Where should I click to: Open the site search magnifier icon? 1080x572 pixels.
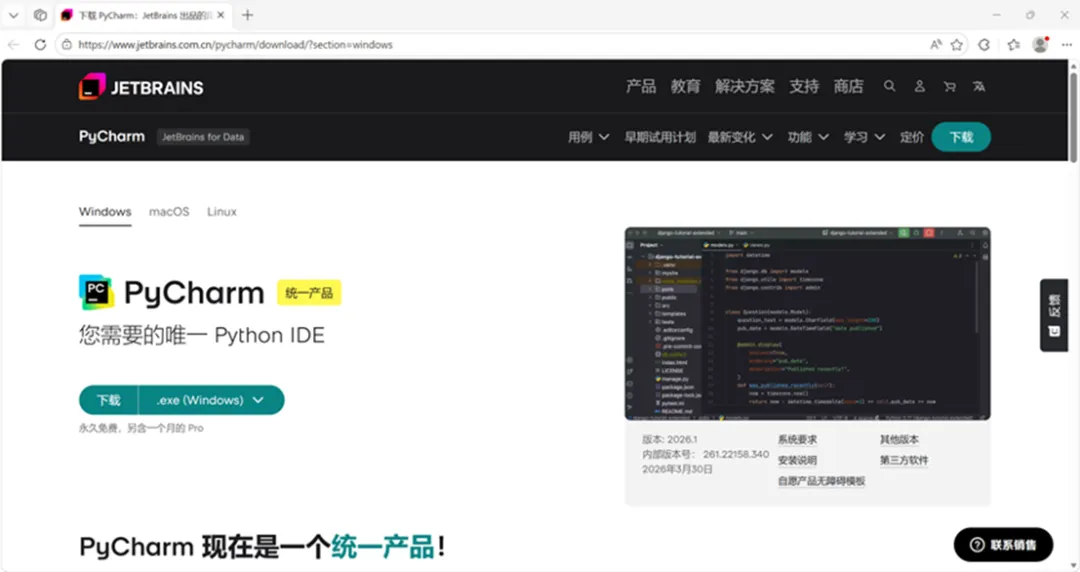tap(889, 86)
